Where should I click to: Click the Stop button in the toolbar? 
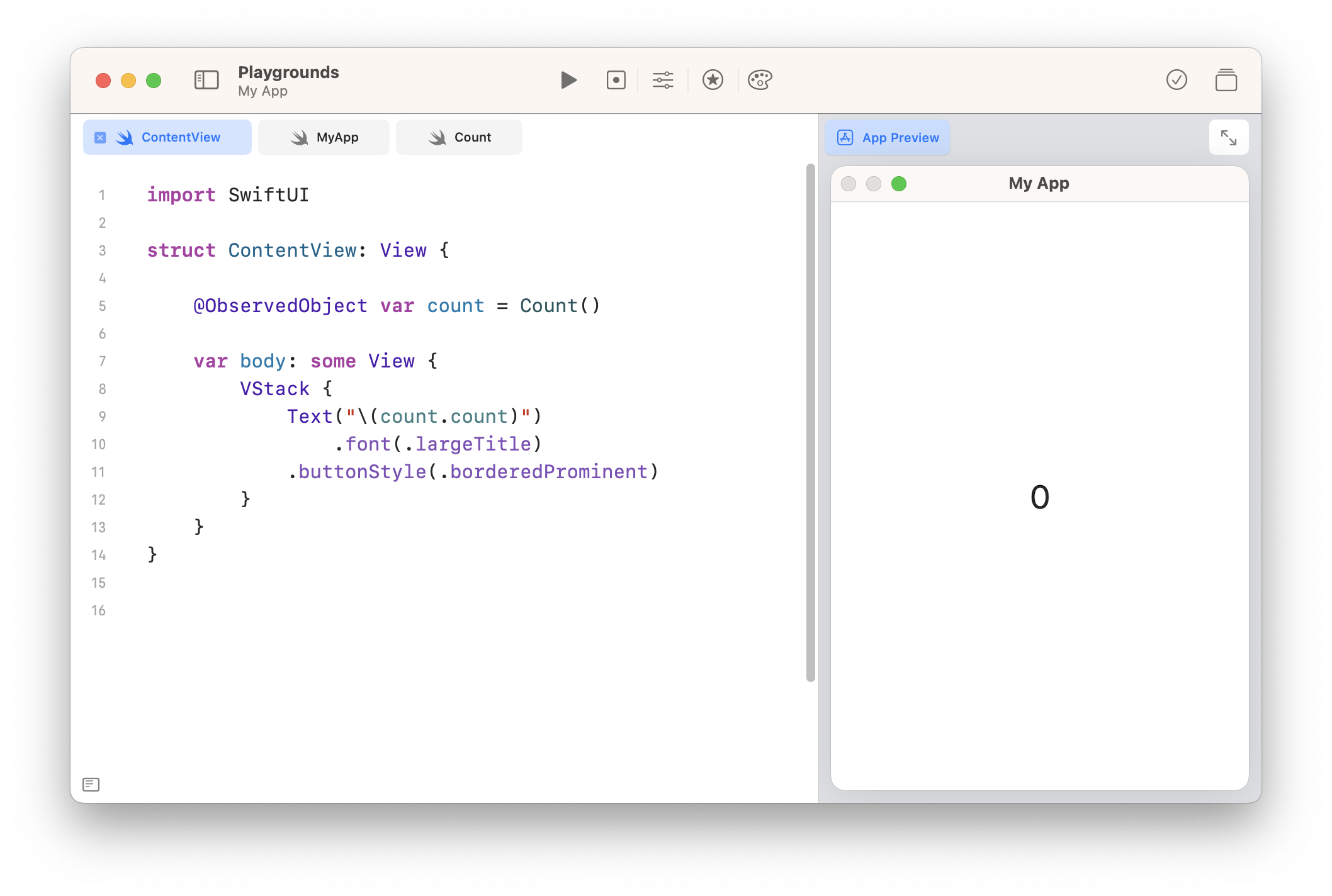coord(616,80)
